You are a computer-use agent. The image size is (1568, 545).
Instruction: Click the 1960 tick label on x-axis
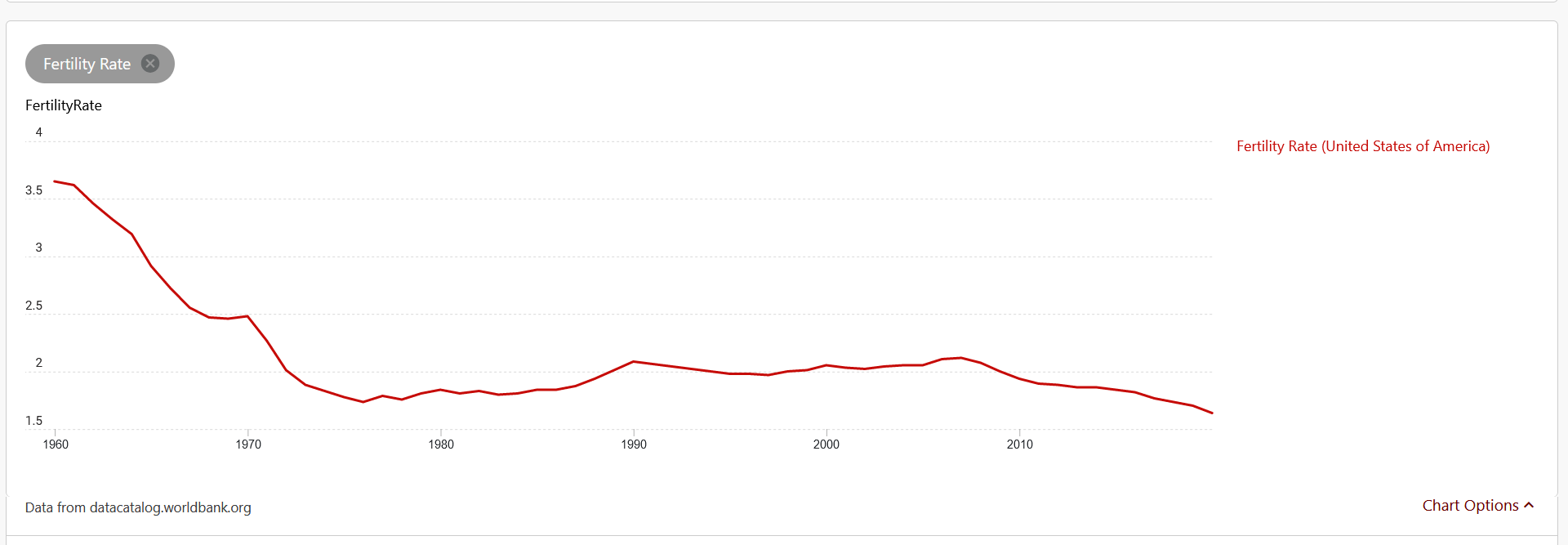[56, 444]
